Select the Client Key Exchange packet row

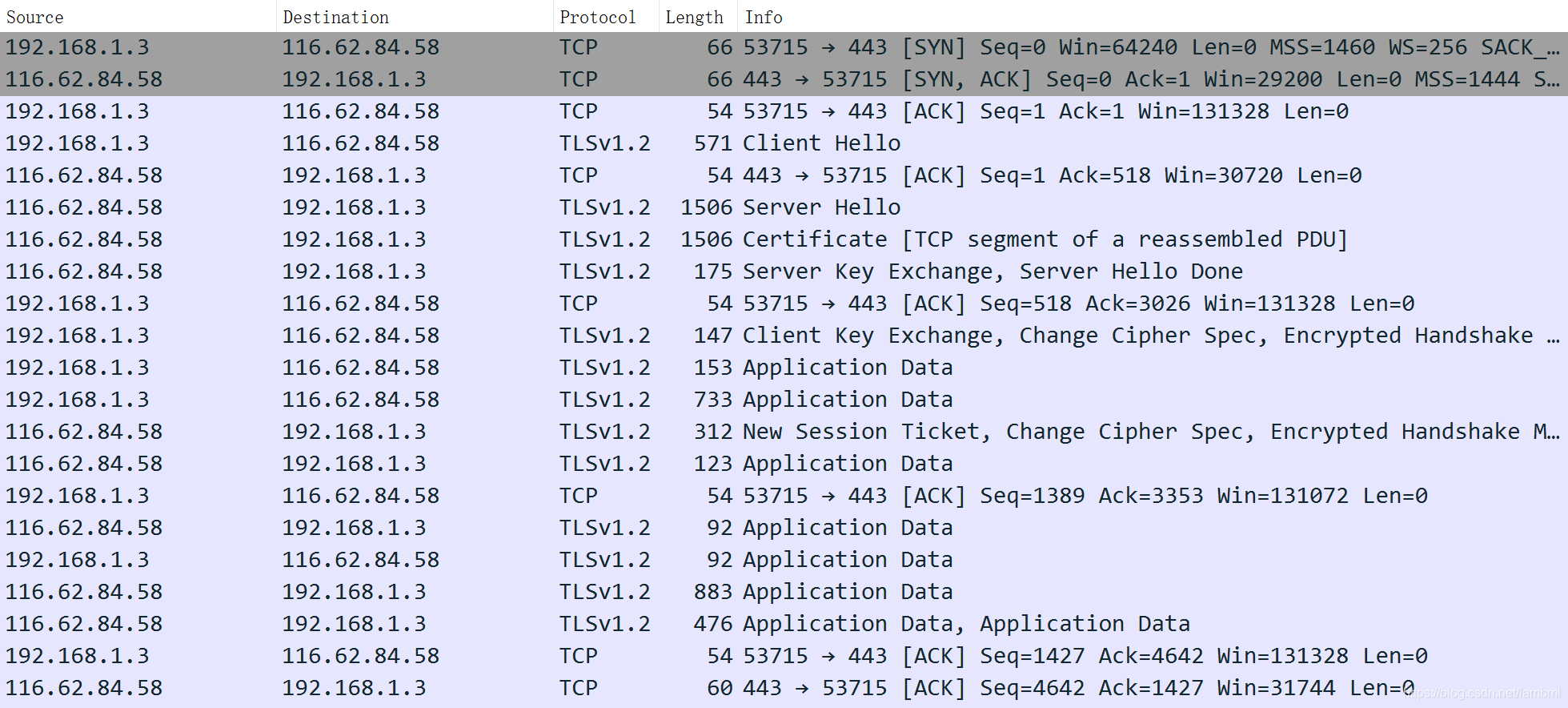[x=784, y=336]
